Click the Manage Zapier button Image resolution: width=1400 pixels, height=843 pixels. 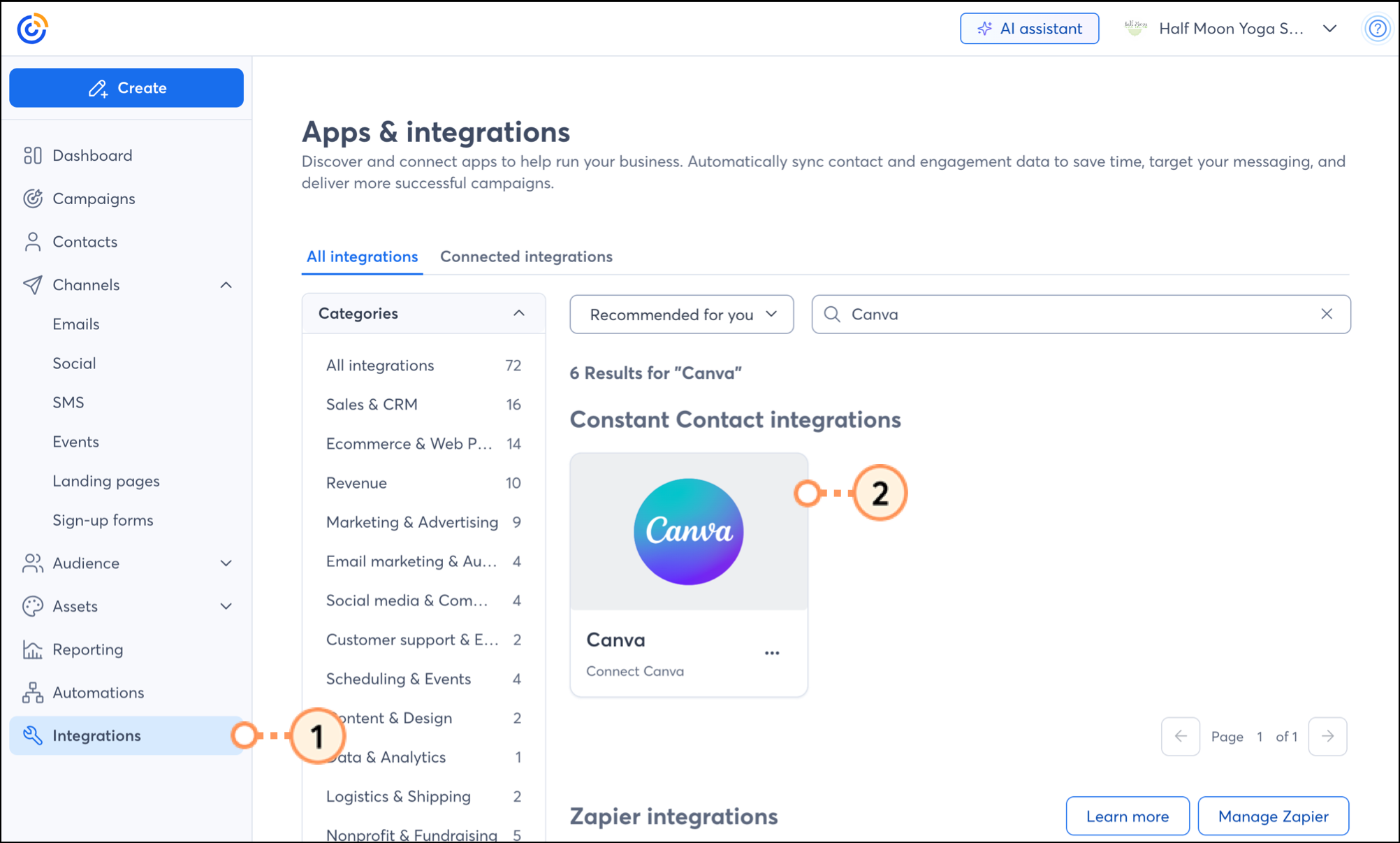click(x=1273, y=816)
